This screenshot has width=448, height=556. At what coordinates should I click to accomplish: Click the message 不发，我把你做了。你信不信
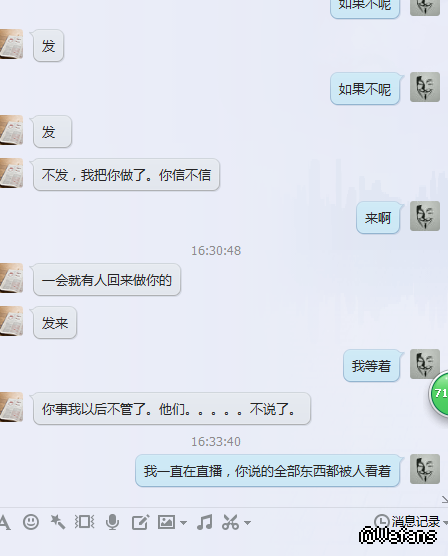pyautogui.click(x=126, y=175)
